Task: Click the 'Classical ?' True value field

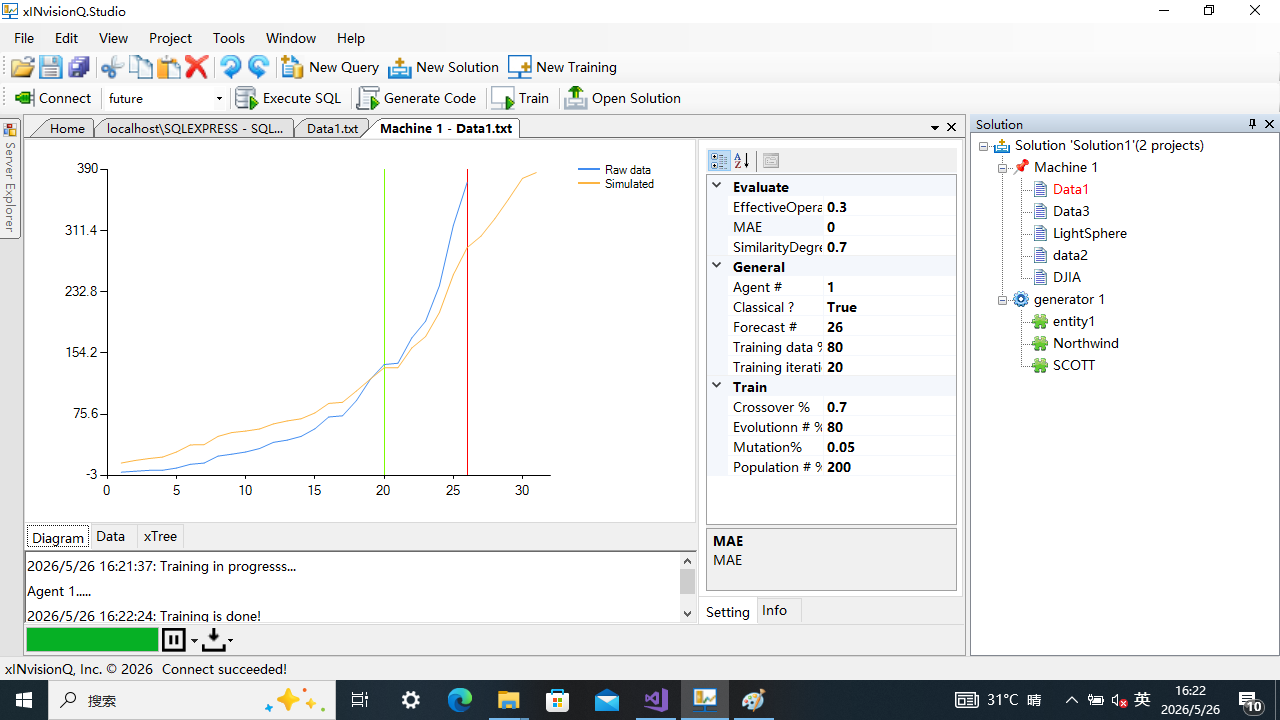Action: pyautogui.click(x=889, y=307)
